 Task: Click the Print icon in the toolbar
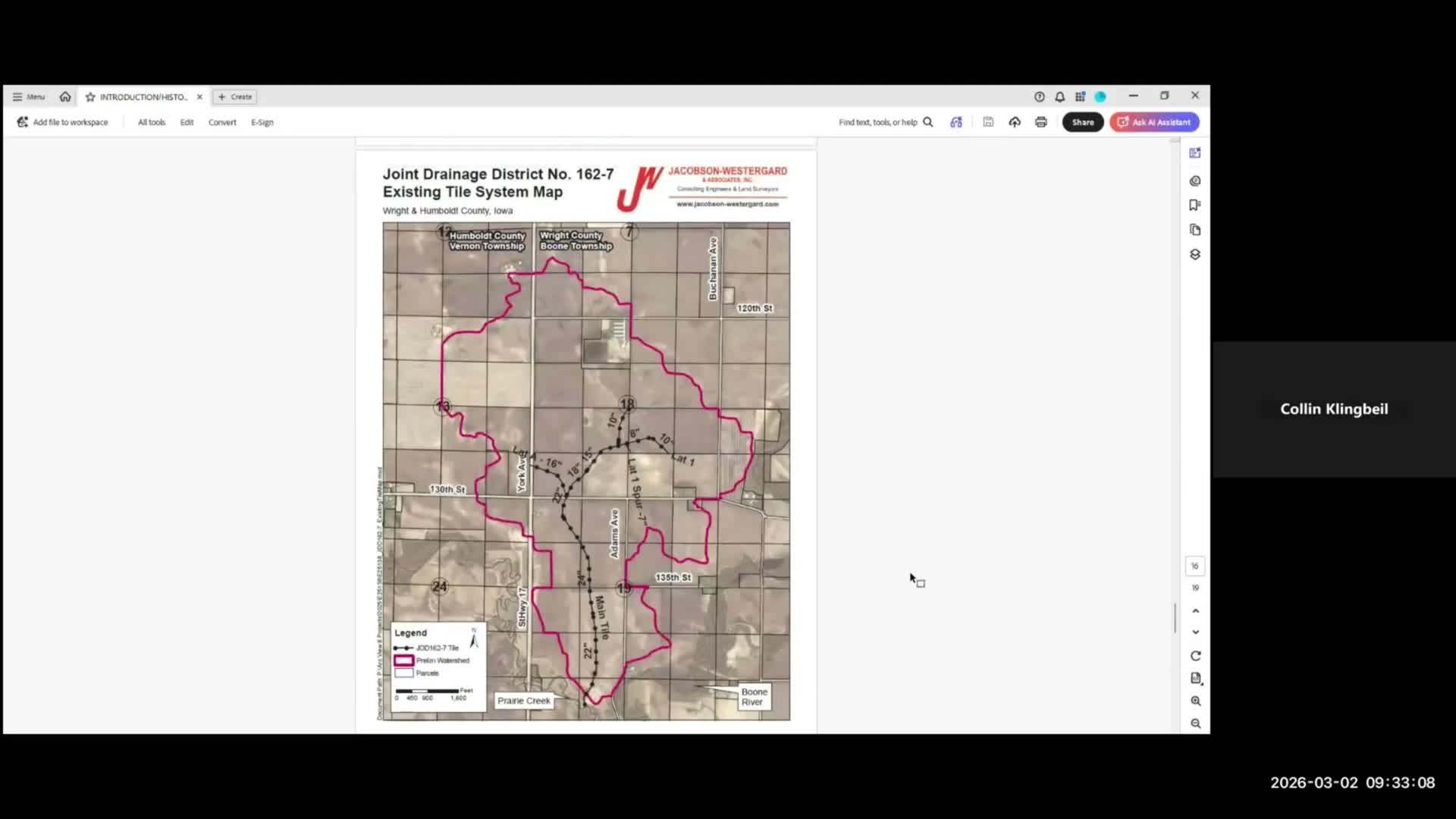pyautogui.click(x=1040, y=122)
